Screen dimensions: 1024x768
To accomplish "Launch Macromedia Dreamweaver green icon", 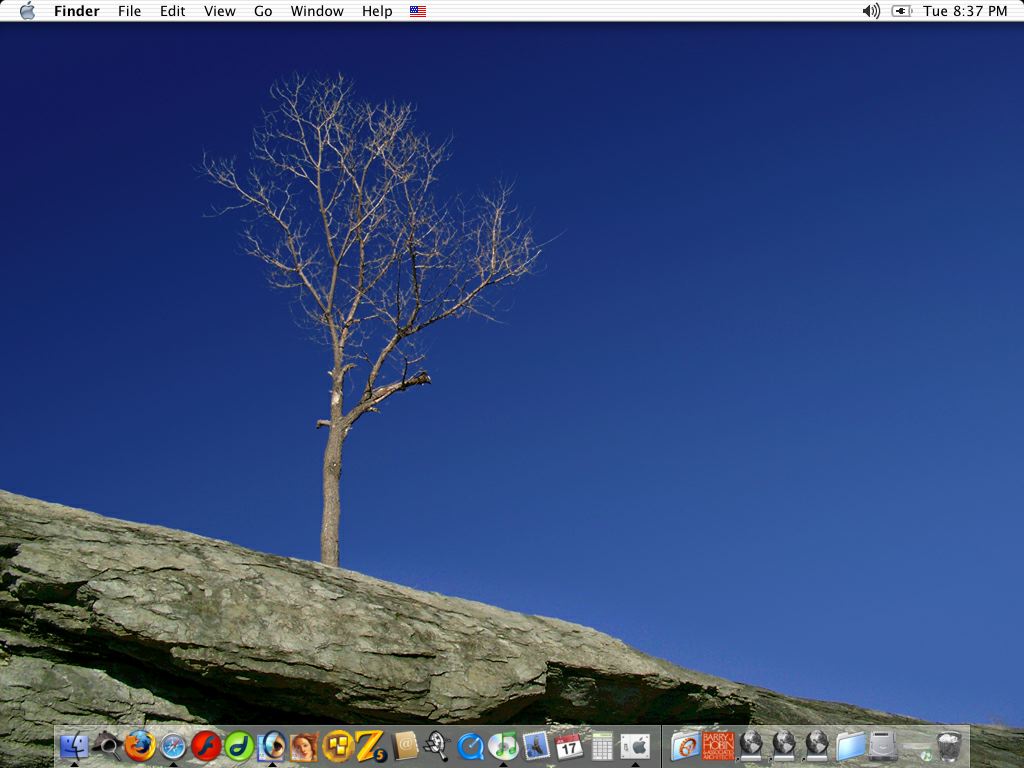I will click(x=239, y=746).
